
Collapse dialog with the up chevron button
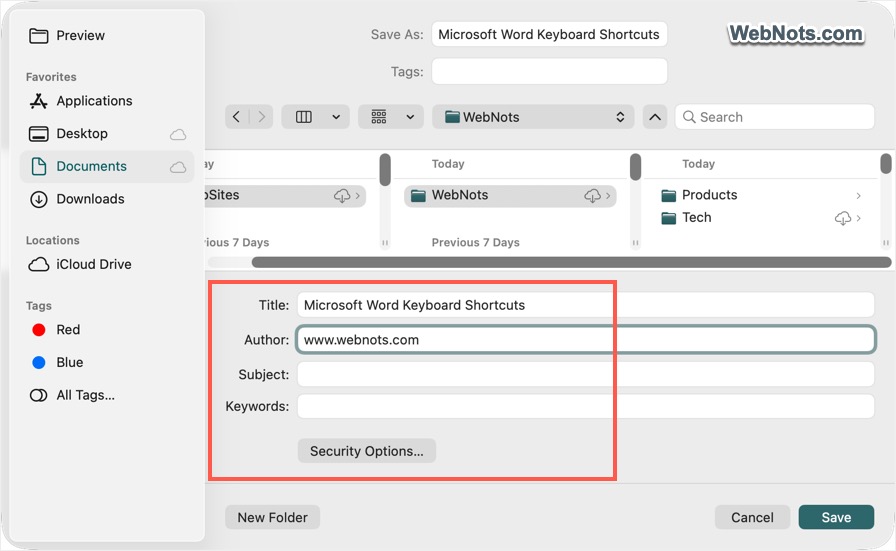655,117
